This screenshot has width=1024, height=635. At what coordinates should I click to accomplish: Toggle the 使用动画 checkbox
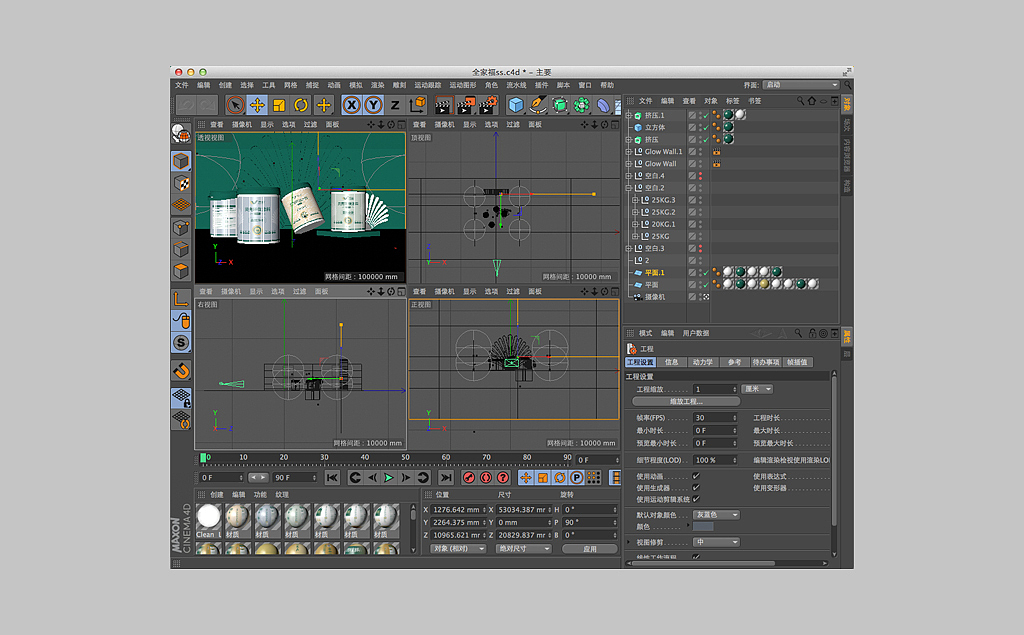pyautogui.click(x=696, y=477)
